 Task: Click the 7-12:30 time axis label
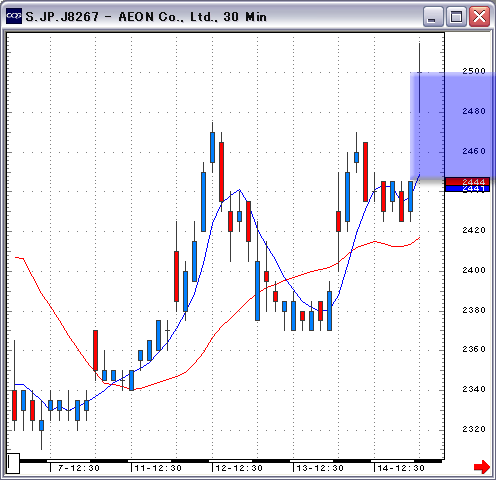[79, 468]
